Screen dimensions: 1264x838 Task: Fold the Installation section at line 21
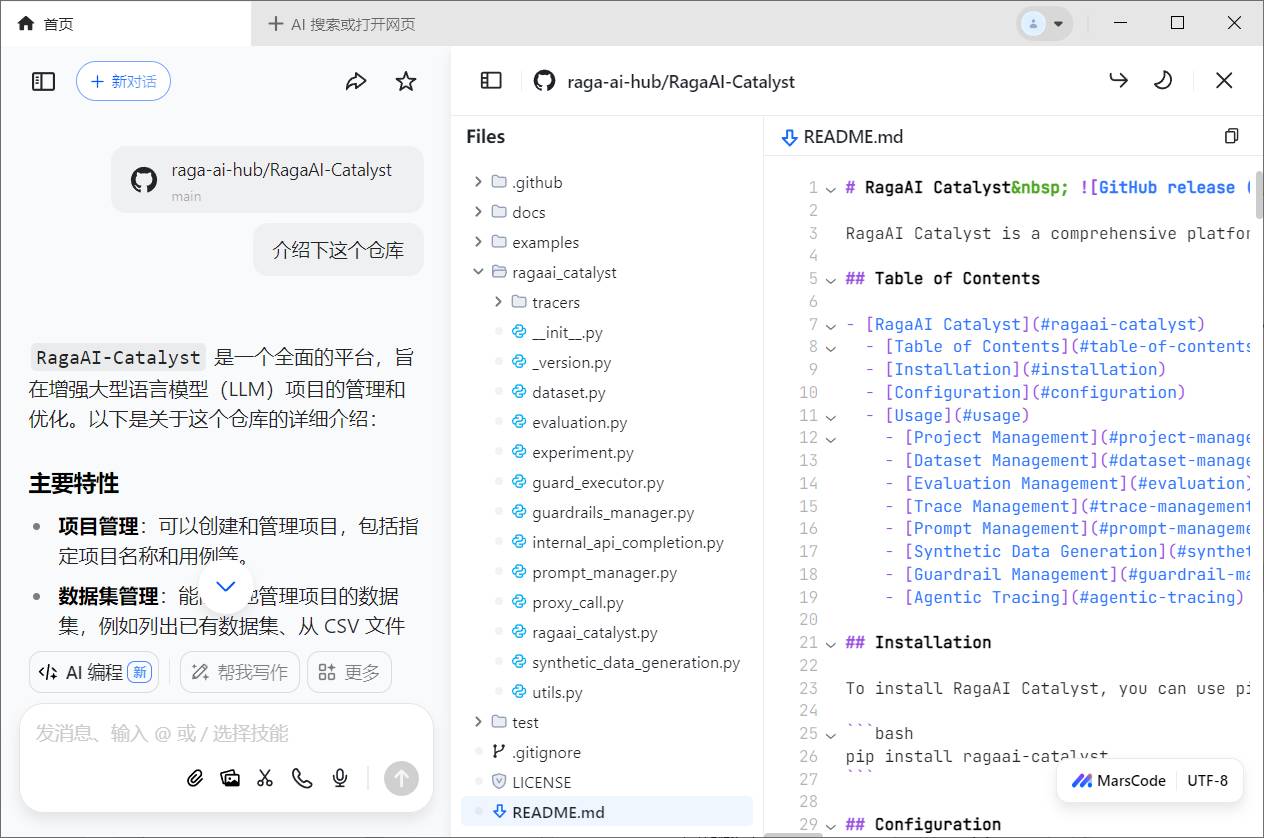(831, 643)
